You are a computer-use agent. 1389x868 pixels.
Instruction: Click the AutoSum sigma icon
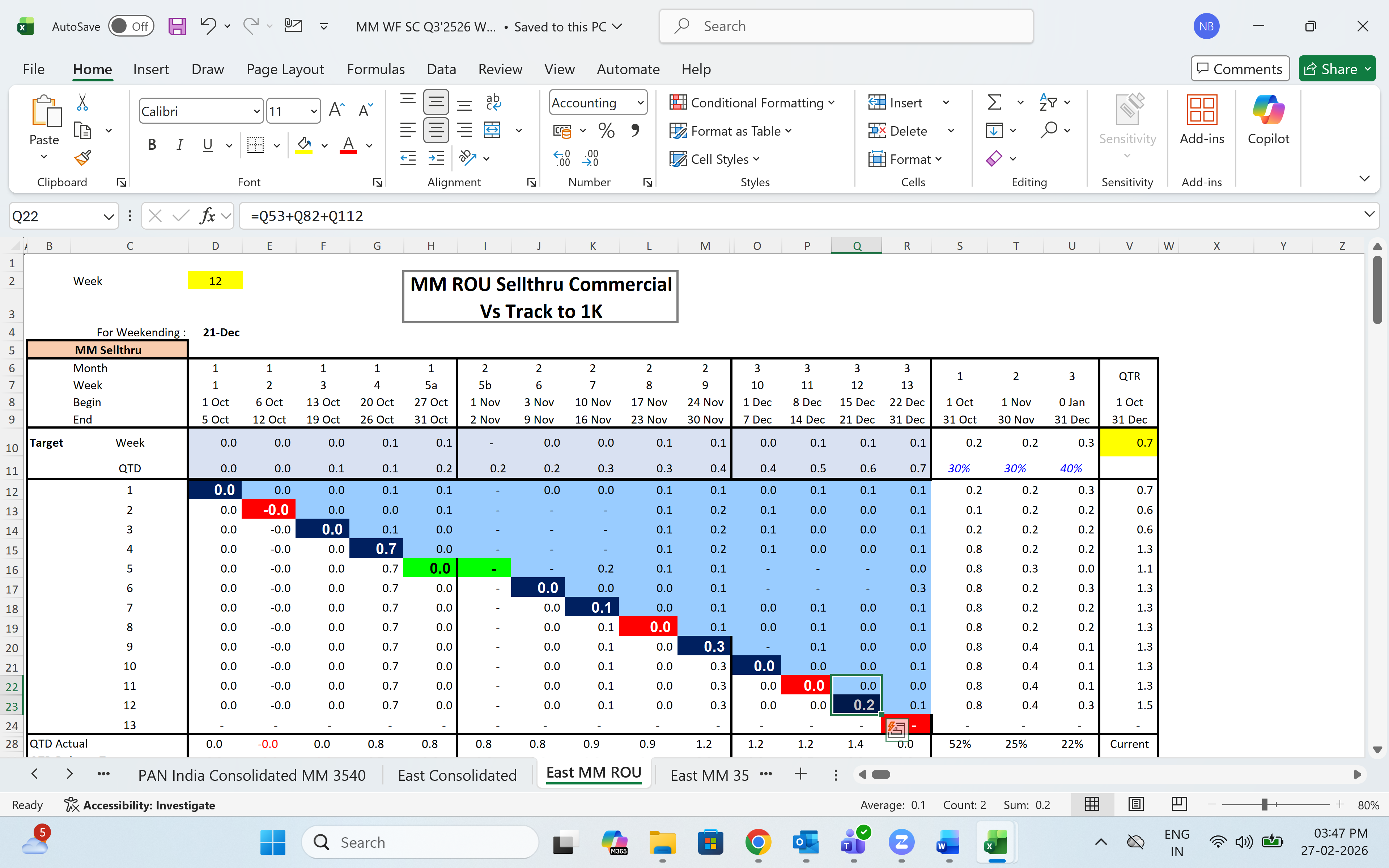(x=994, y=103)
